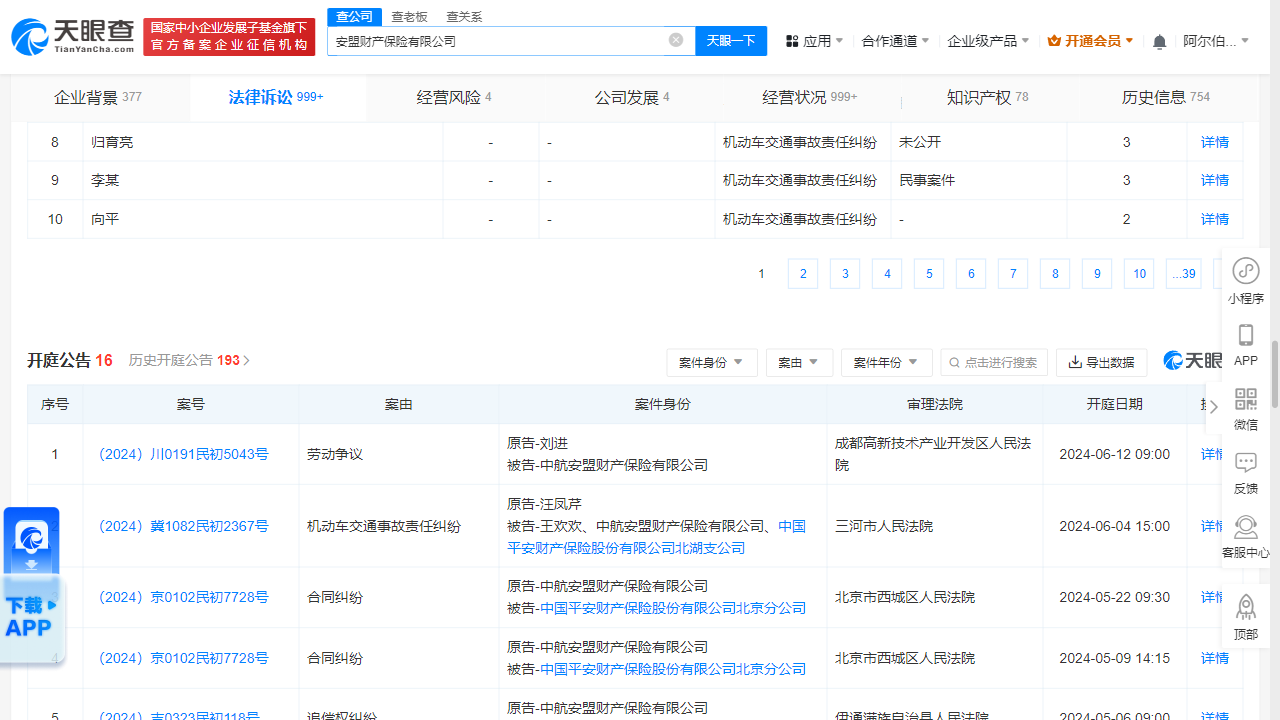Screen dimensions: 1280x720
Task: Open the 案件身份 filter dropdown
Action: tap(712, 363)
